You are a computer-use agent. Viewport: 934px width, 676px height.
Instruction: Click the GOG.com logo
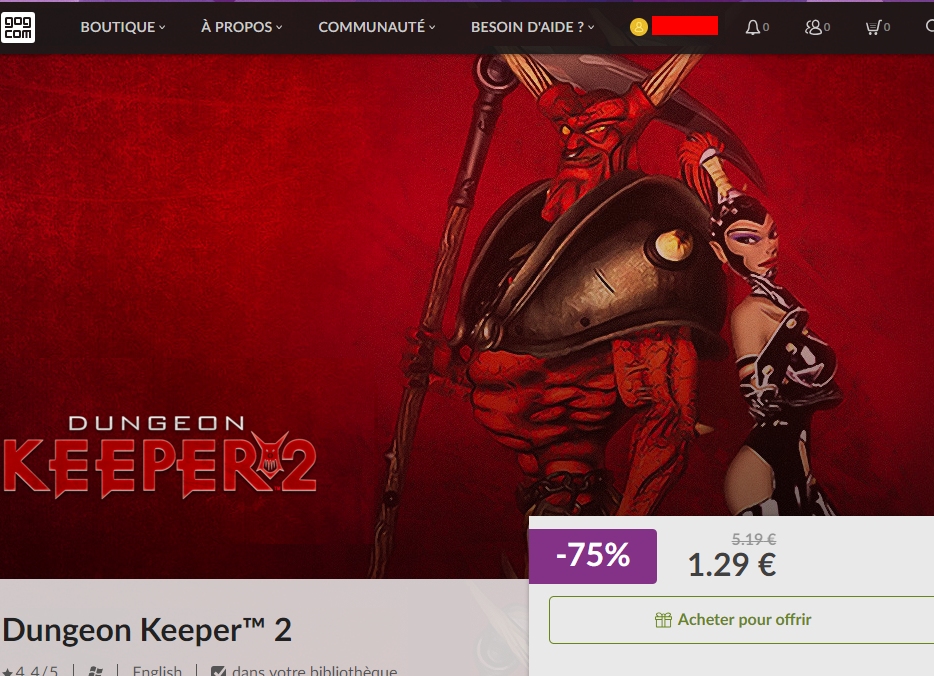[x=18, y=27]
